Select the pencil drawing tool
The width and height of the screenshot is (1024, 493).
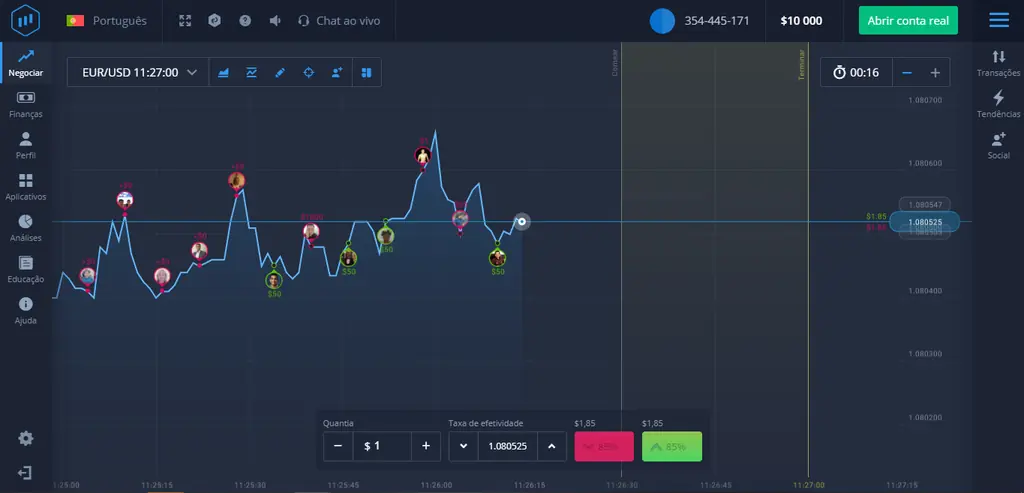[280, 72]
